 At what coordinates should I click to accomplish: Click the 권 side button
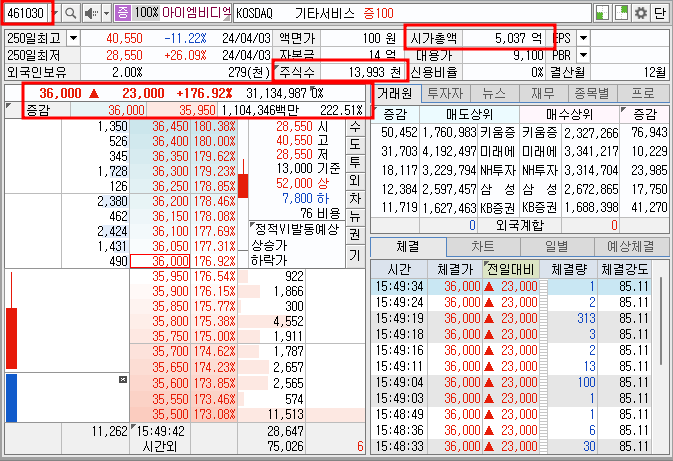click(355, 234)
